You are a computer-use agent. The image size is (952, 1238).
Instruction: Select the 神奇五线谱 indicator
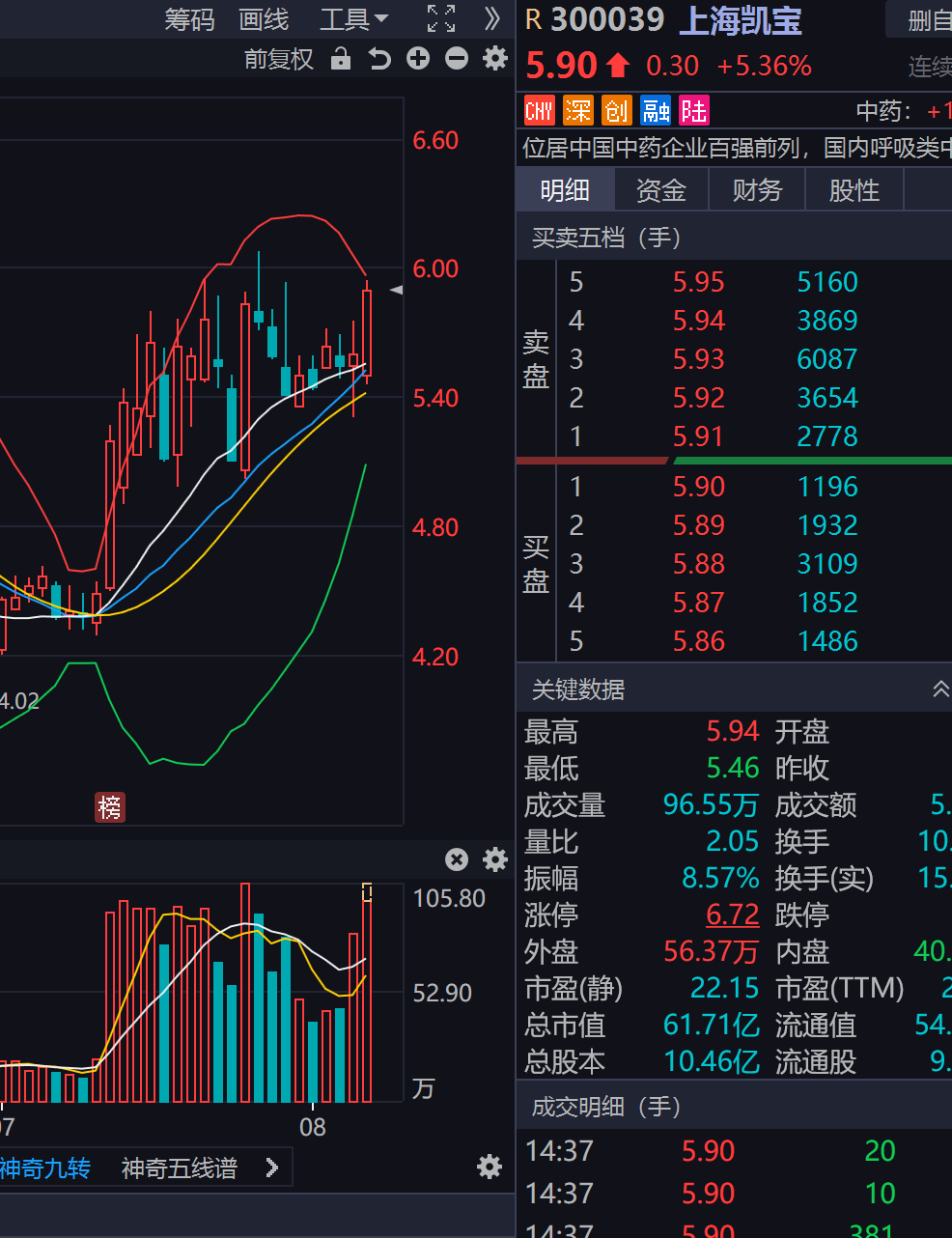coord(180,1168)
